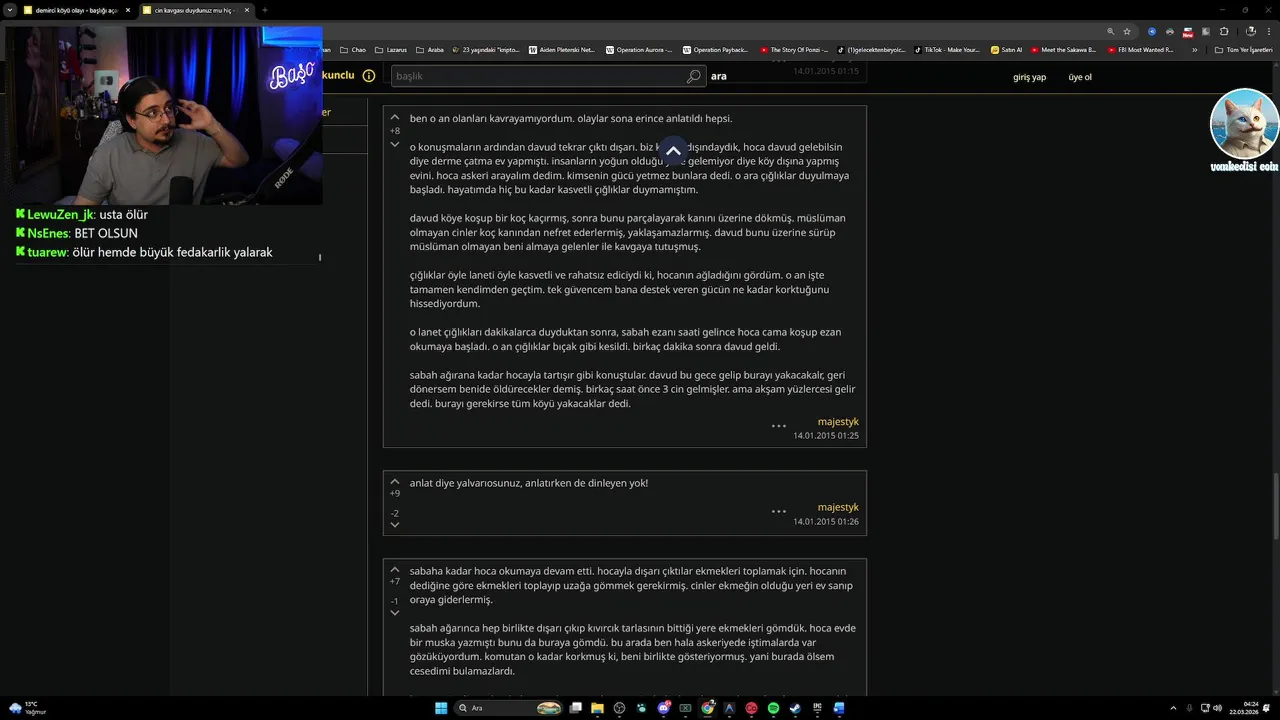The image size is (1280, 720).
Task: Downvote the post showing +7 score
Action: tap(394, 613)
